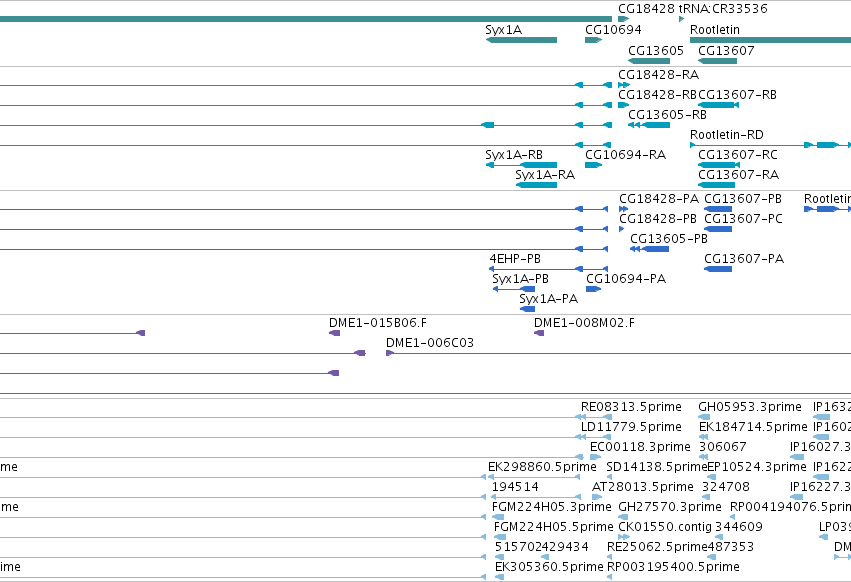The height and width of the screenshot is (582, 851).
Task: Select the 4EHP-PB protein label
Action: click(515, 259)
